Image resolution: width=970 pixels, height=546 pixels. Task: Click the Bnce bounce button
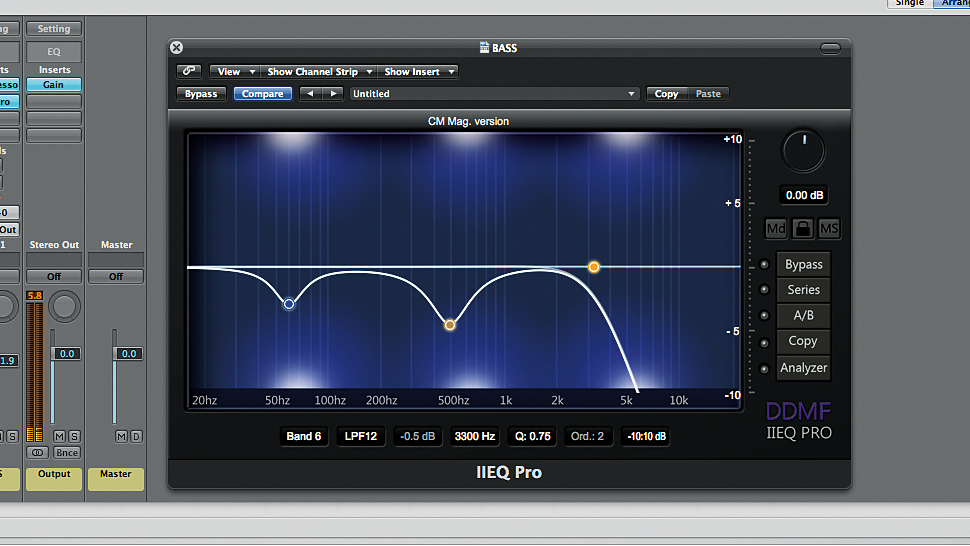tap(67, 453)
